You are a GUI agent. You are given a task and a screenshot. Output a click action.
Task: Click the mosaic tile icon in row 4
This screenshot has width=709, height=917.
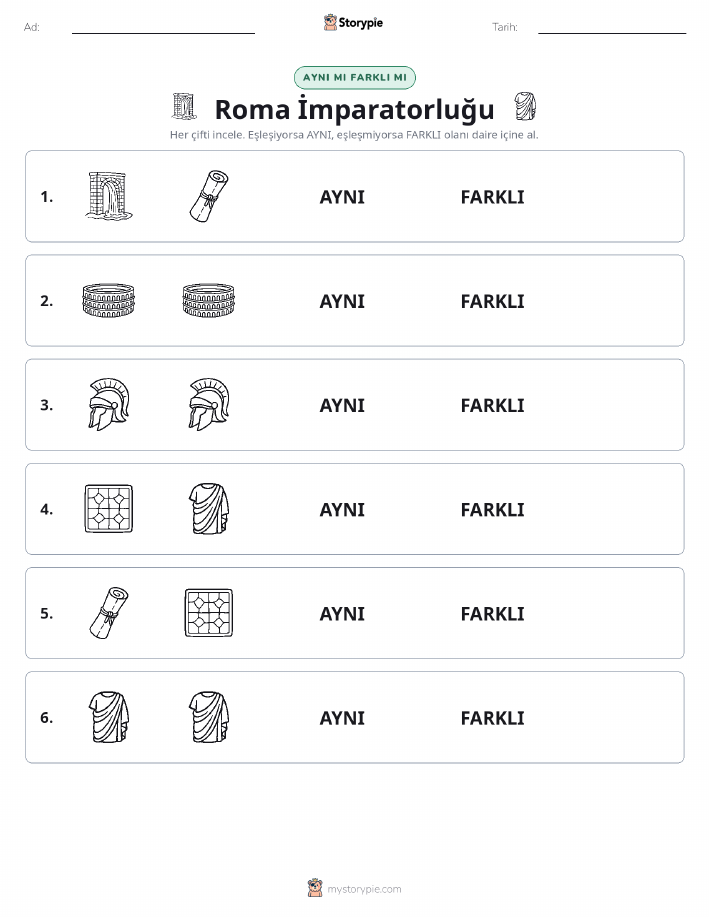tap(109, 509)
